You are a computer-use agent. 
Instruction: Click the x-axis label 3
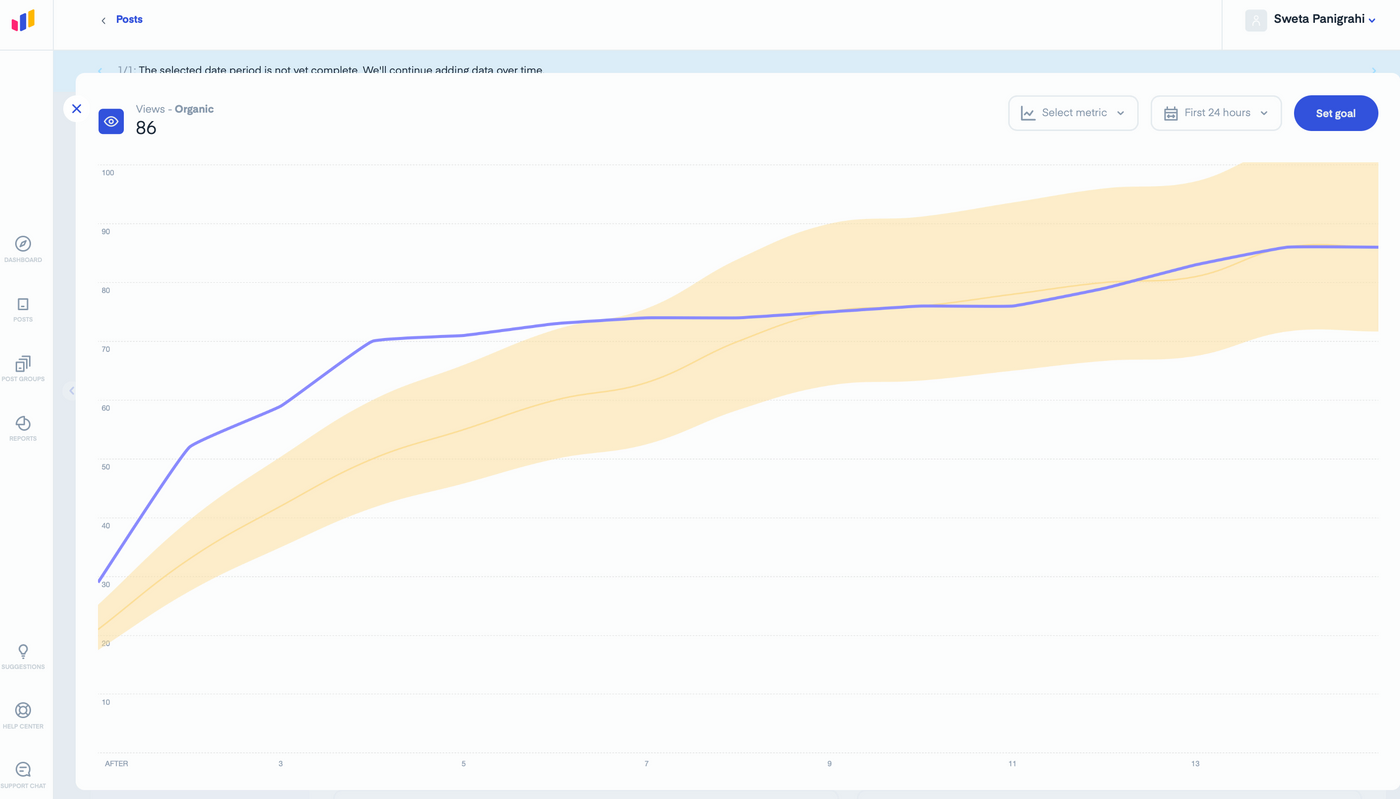coord(280,764)
